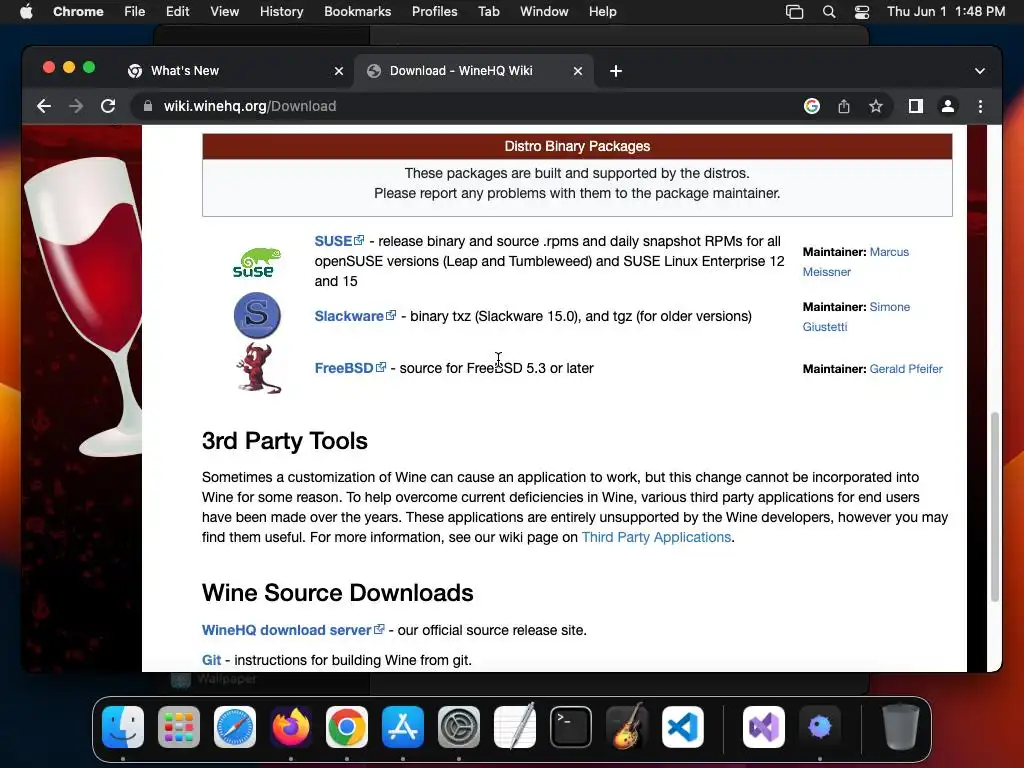Go back to the previous page

(x=44, y=106)
